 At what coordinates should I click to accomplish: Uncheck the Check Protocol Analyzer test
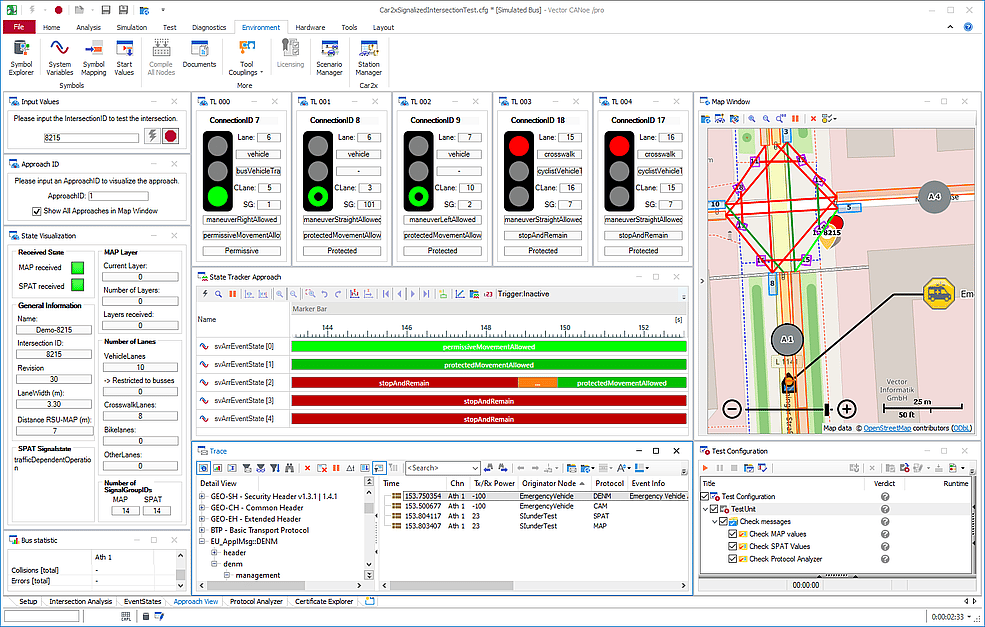[733, 559]
